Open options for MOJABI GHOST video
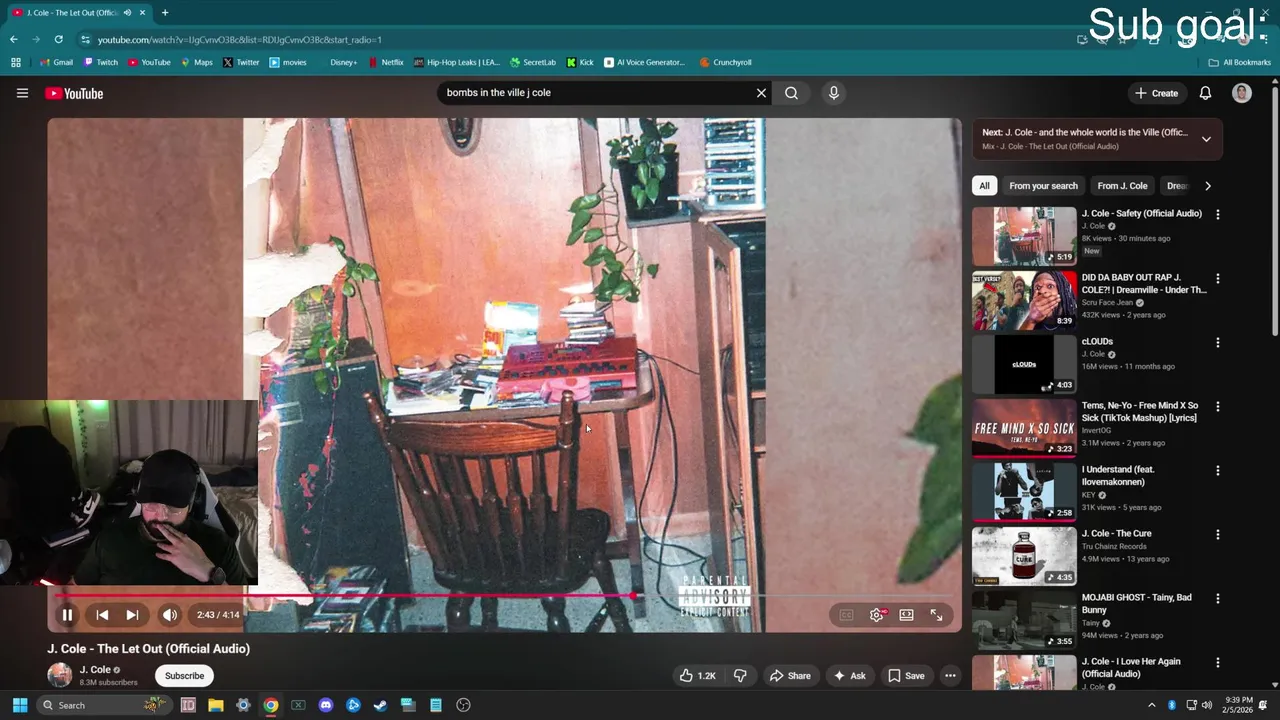 pyautogui.click(x=1217, y=598)
